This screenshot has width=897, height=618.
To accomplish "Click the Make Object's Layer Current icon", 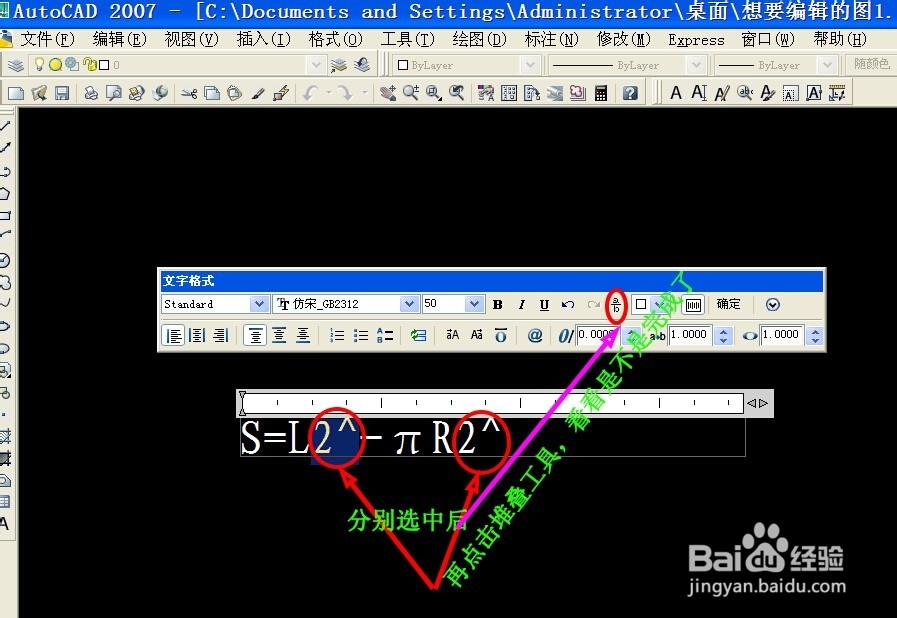I will tap(339, 65).
